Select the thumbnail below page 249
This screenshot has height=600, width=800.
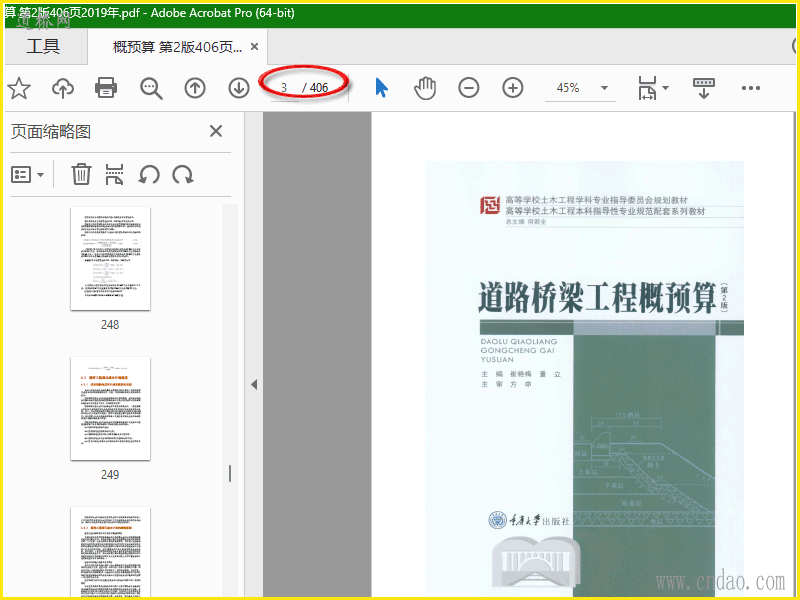pyautogui.click(x=110, y=552)
